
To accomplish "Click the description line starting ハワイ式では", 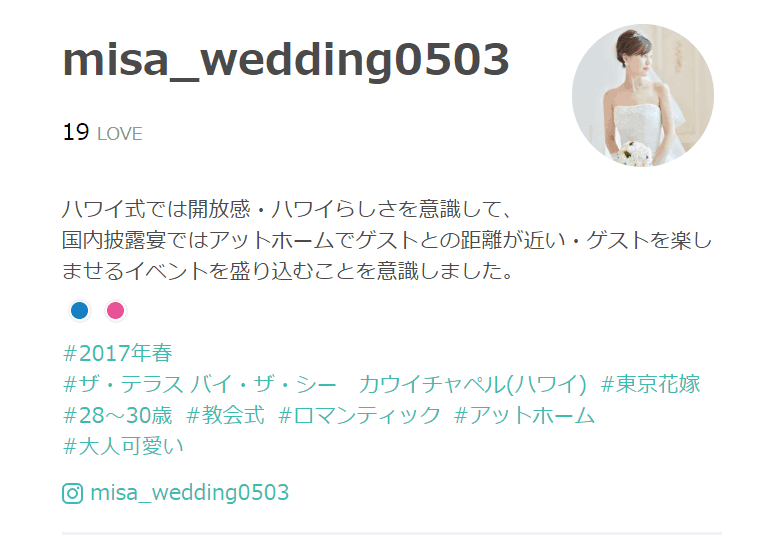I will [287, 209].
